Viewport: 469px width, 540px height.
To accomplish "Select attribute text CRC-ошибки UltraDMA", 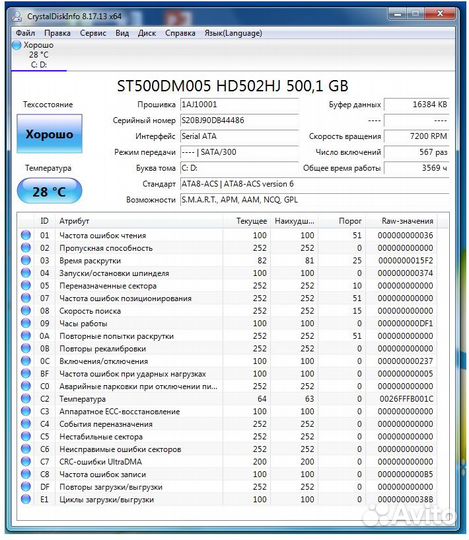I will pyautogui.click(x=101, y=461).
